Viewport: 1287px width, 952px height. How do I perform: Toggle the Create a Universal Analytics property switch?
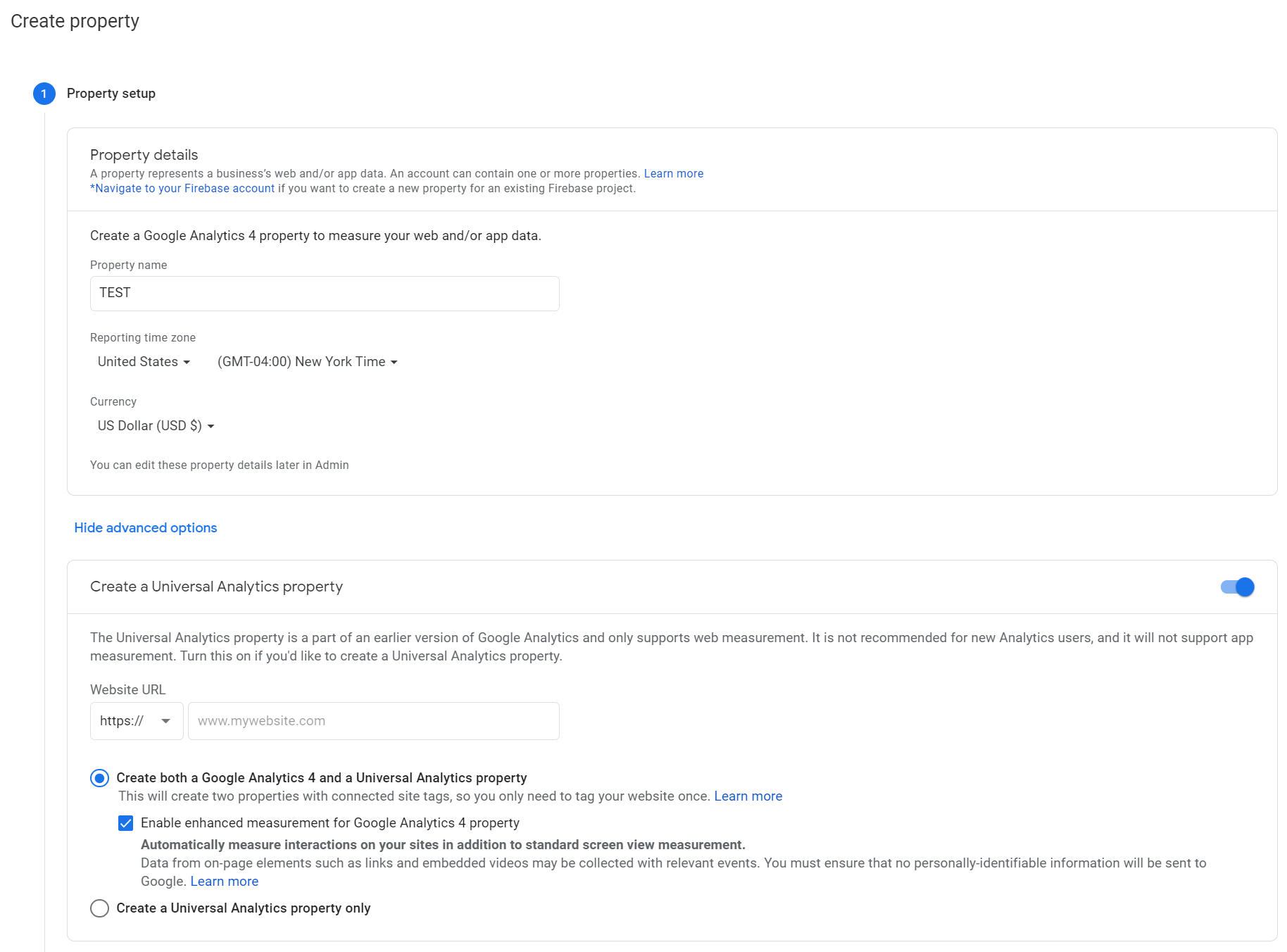1237,587
